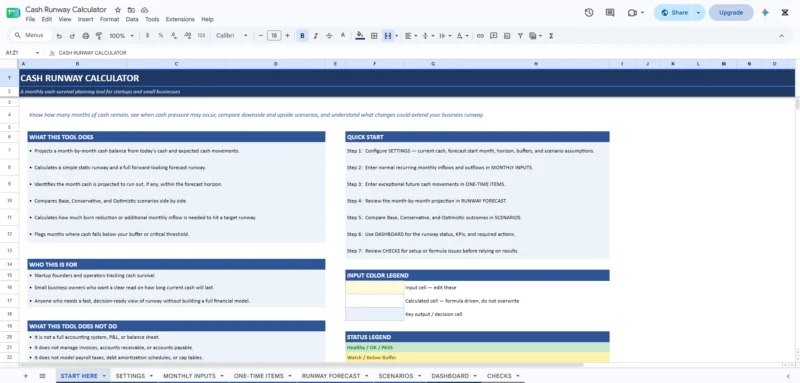Screen dimensions: 800x383
Task: Open horizontal align dropdown
Action: pyautogui.click(x=410, y=36)
